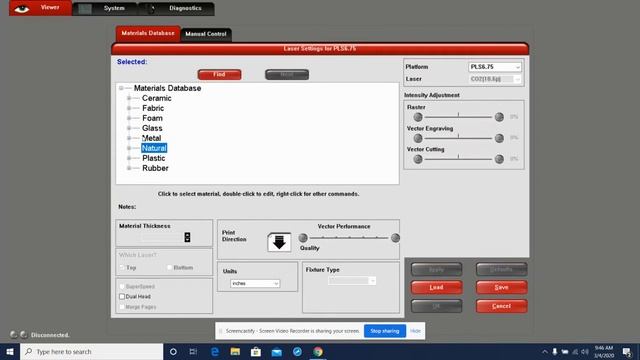Decrease Vector Cutting intensity left knob

pos(418,159)
